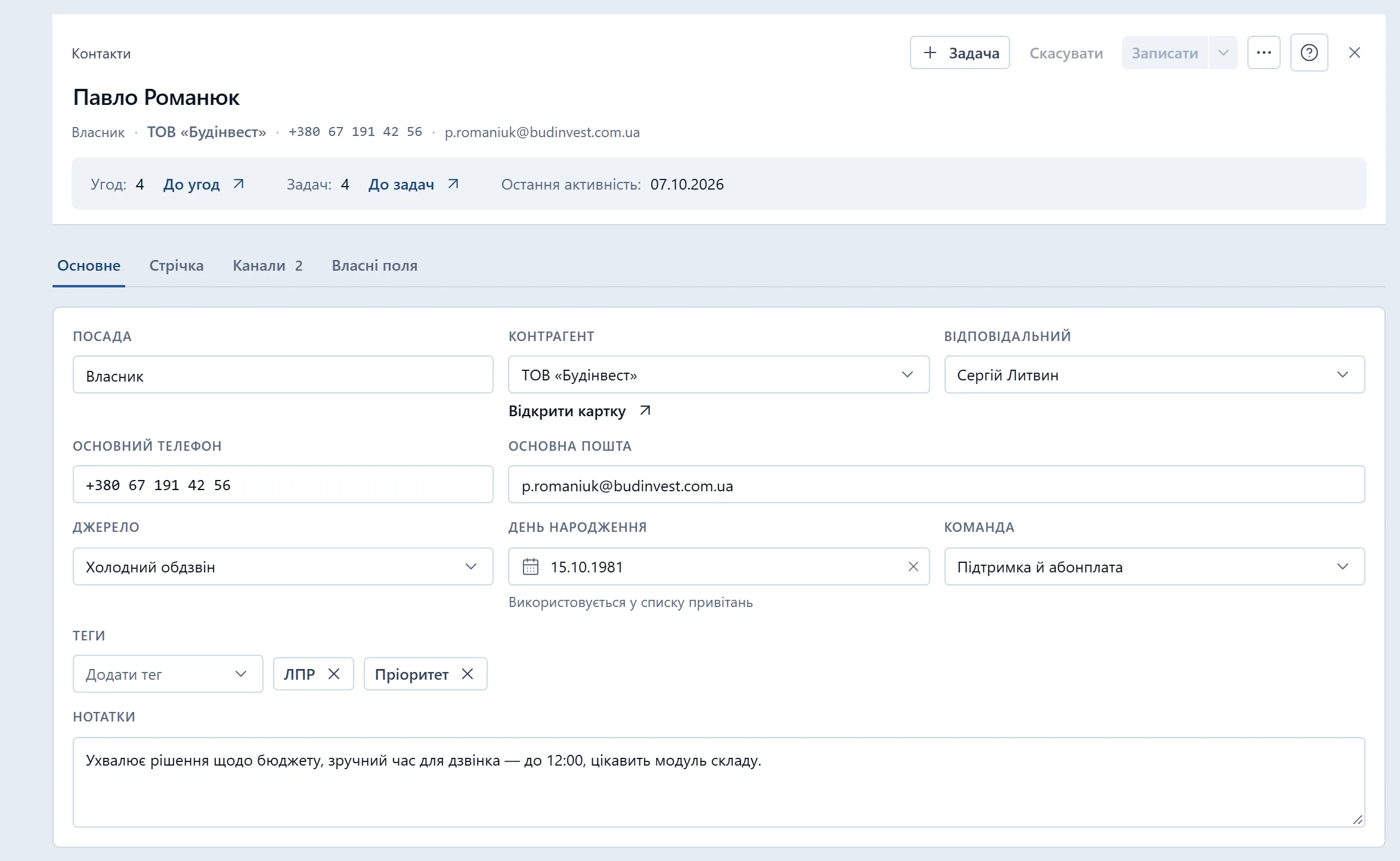
Task: Click the header email p.romaniuk@budinvest.com.ua
Action: 542,132
